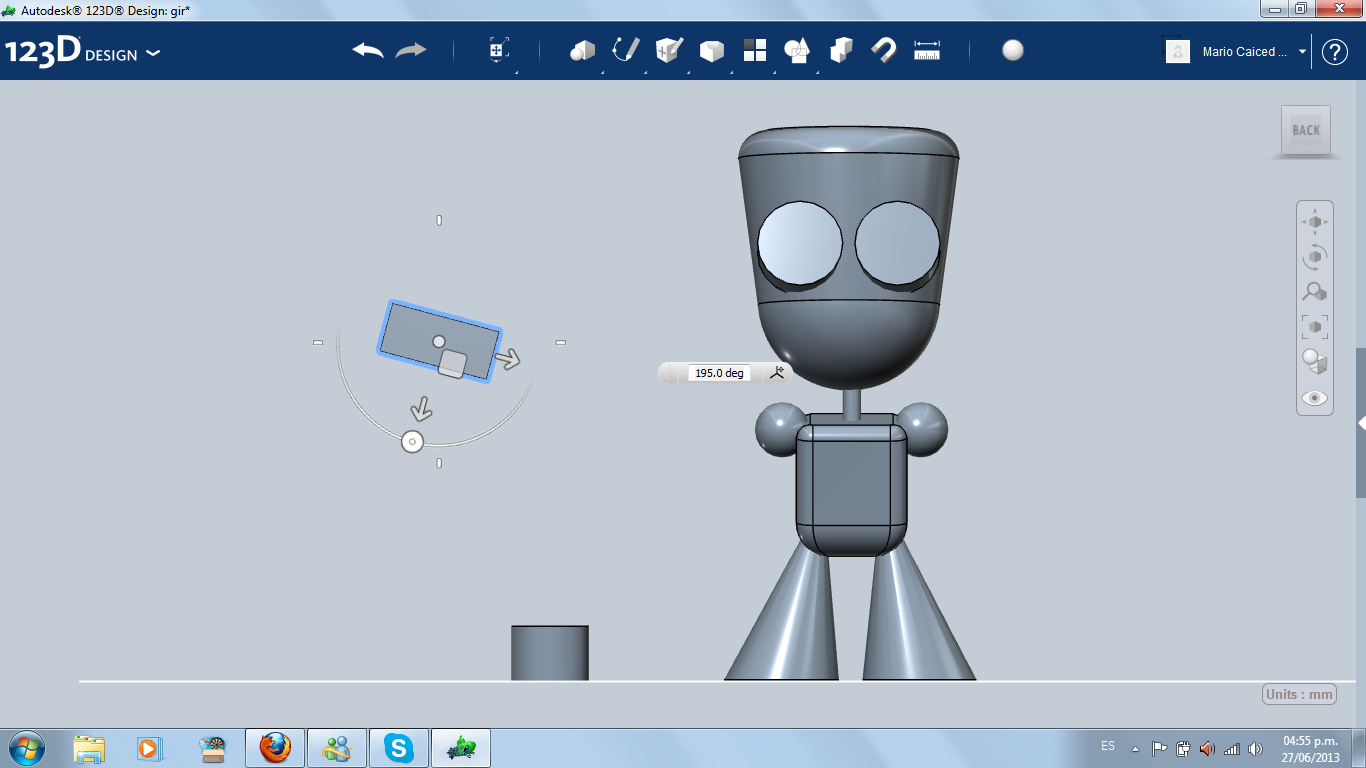Open the Construct tool menu
Screen dimensions: 1366x768
click(x=669, y=50)
